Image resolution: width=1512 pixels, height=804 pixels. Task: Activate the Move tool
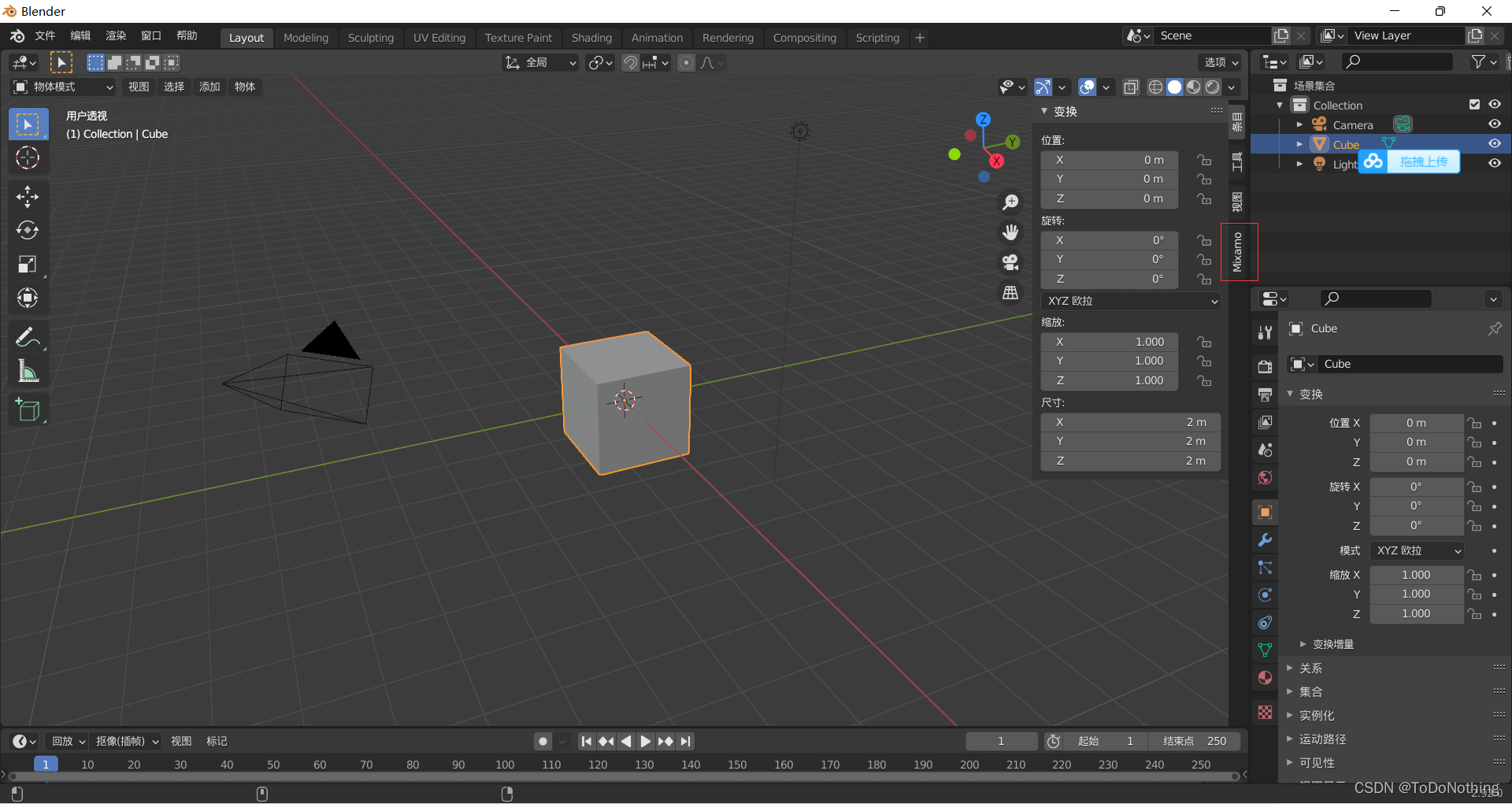tap(28, 196)
